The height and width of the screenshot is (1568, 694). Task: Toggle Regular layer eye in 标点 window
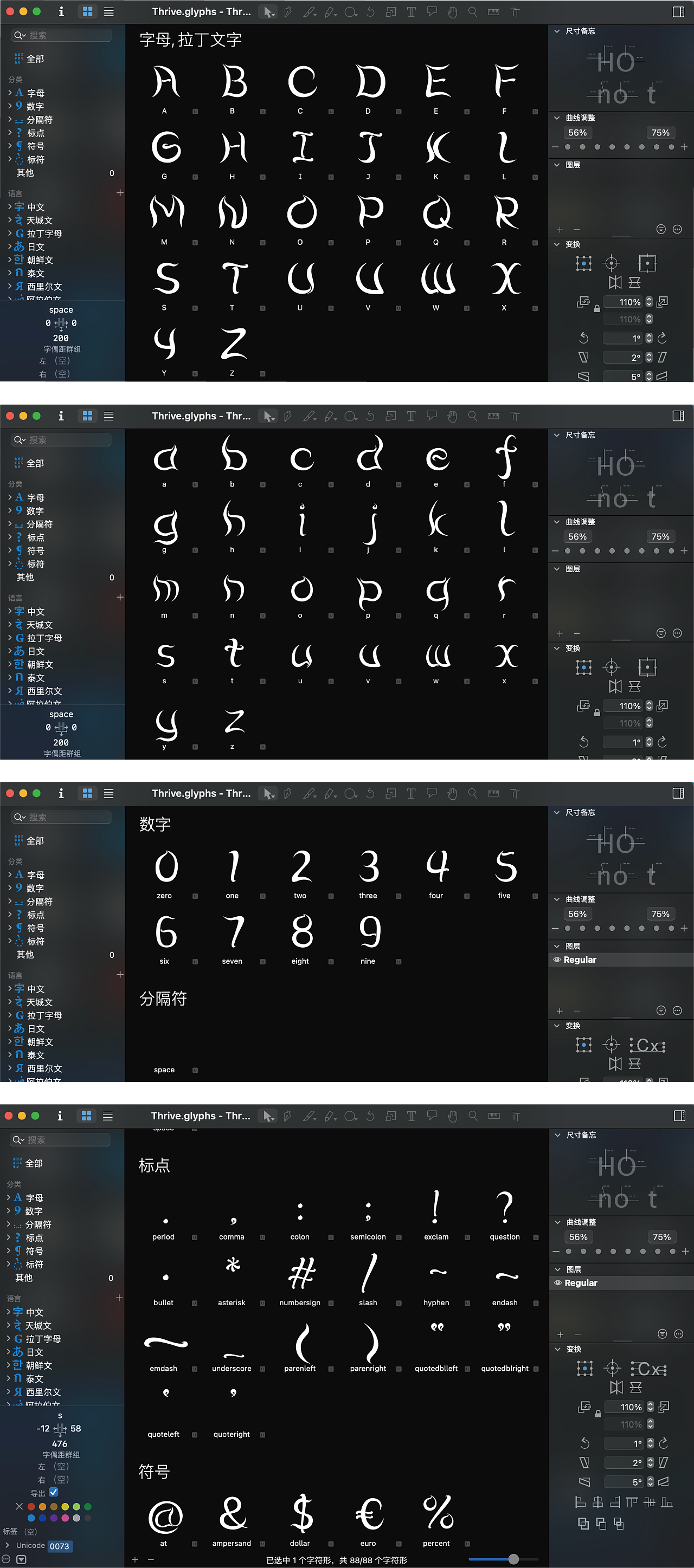[557, 1282]
